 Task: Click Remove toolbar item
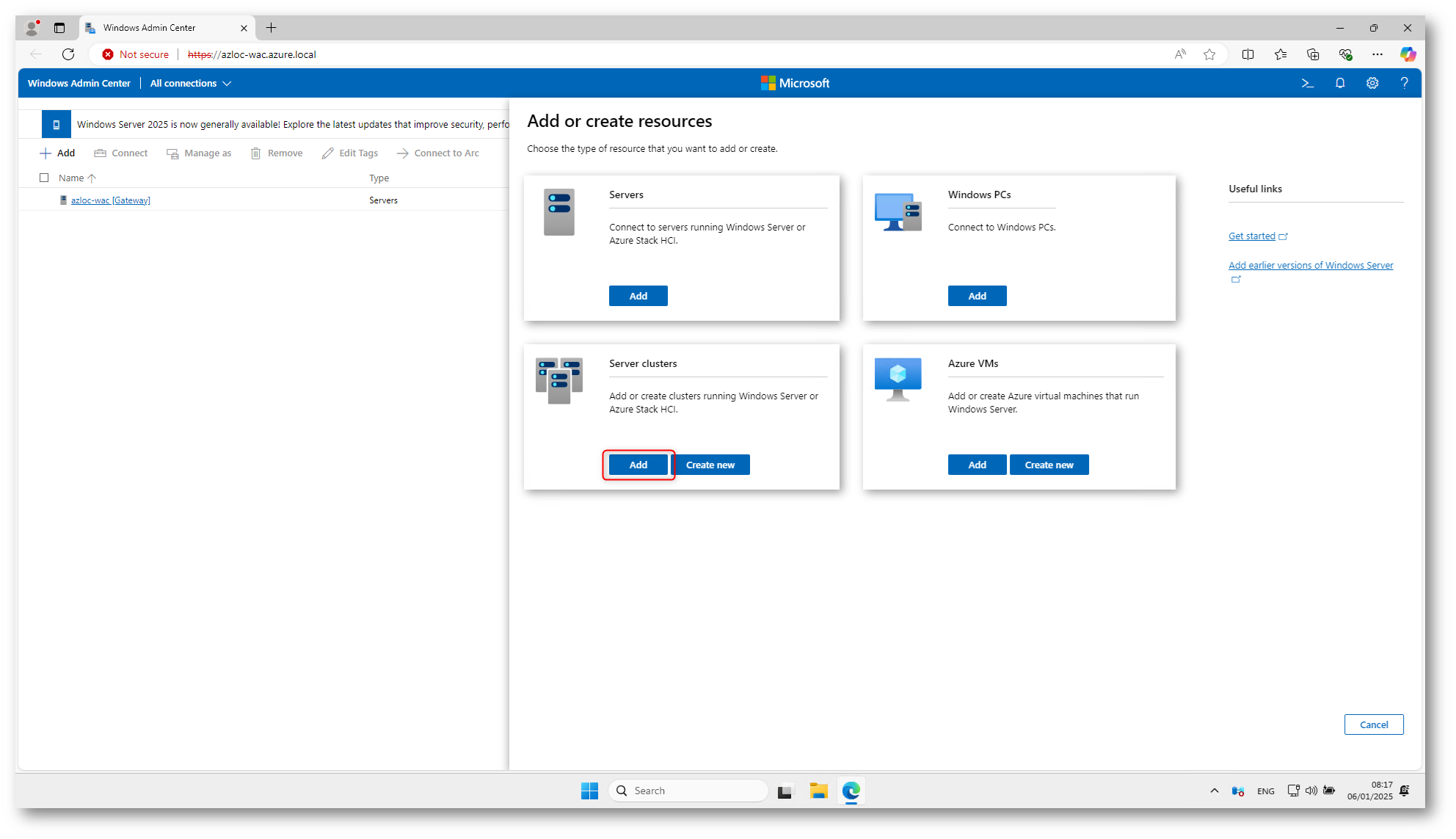[277, 153]
